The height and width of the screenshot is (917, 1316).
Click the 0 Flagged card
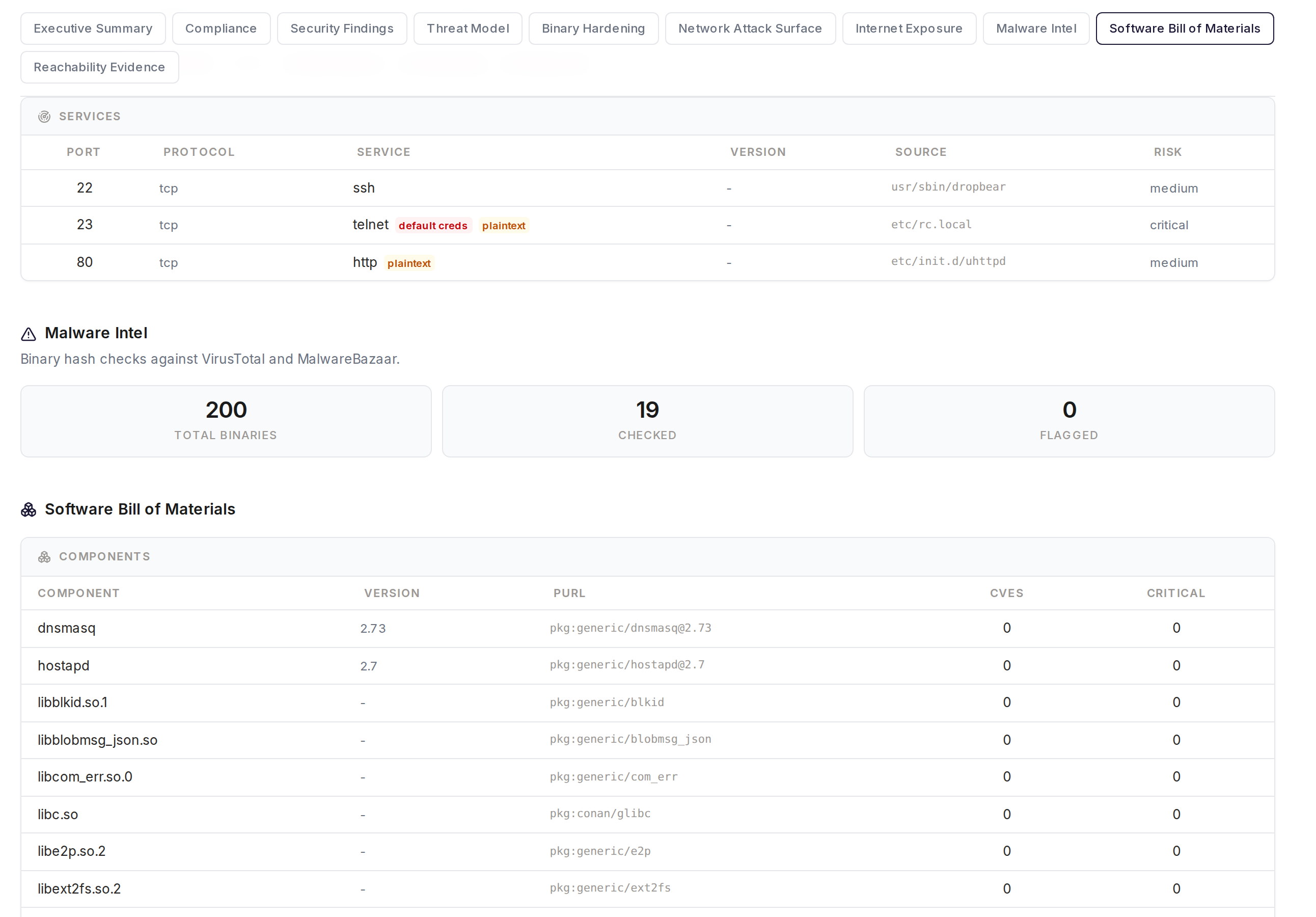[x=1069, y=421]
